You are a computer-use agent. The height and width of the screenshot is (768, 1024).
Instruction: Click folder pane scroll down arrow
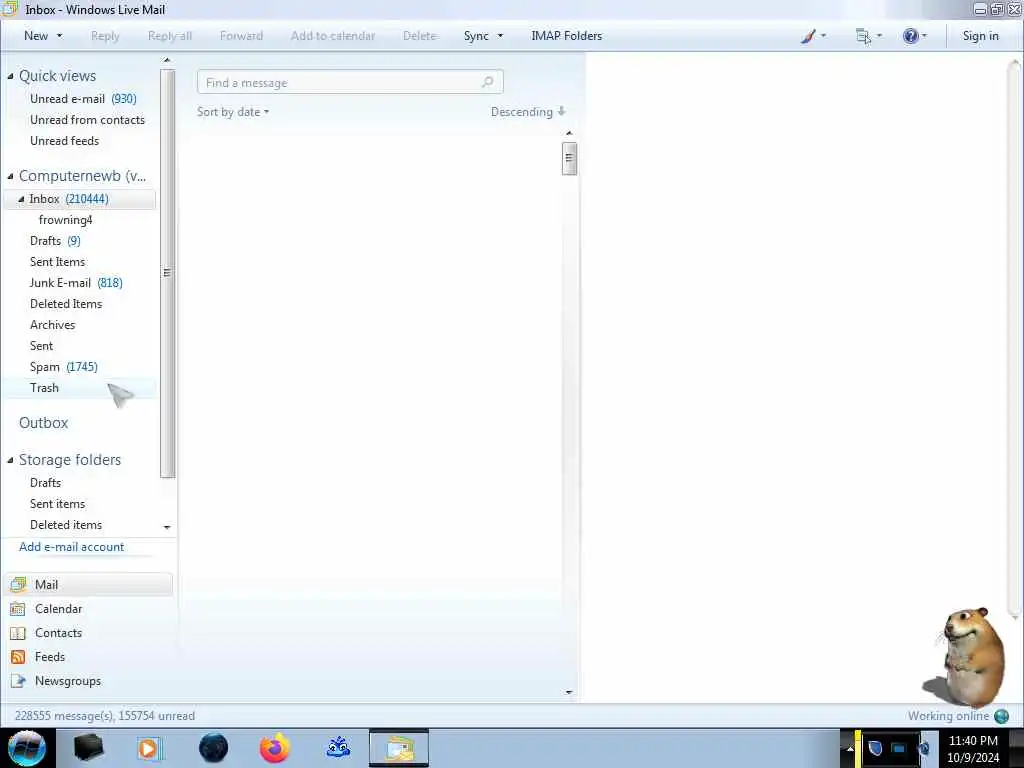[x=167, y=527]
